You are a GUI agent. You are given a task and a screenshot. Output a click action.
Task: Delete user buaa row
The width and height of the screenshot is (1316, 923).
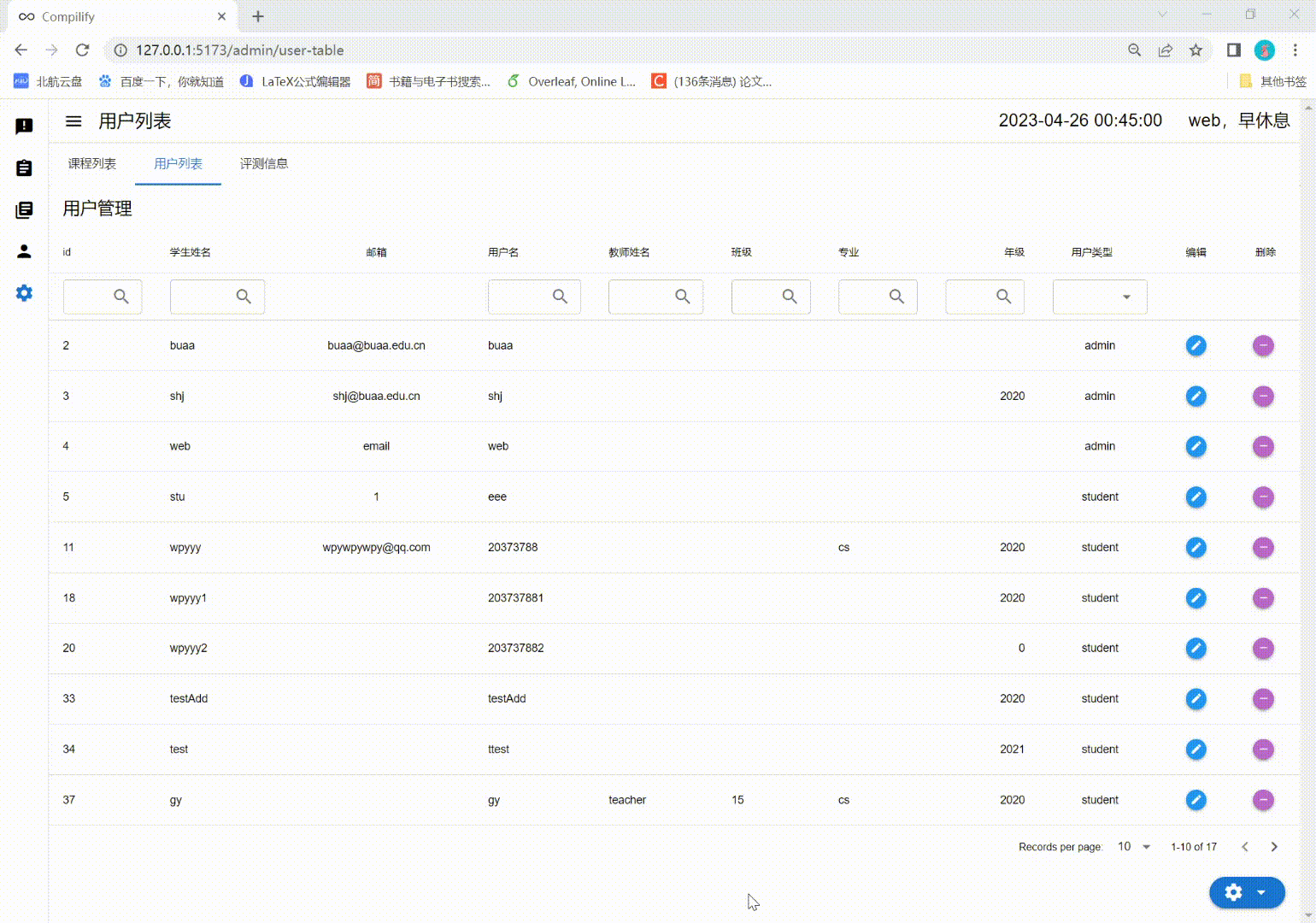pos(1263,345)
